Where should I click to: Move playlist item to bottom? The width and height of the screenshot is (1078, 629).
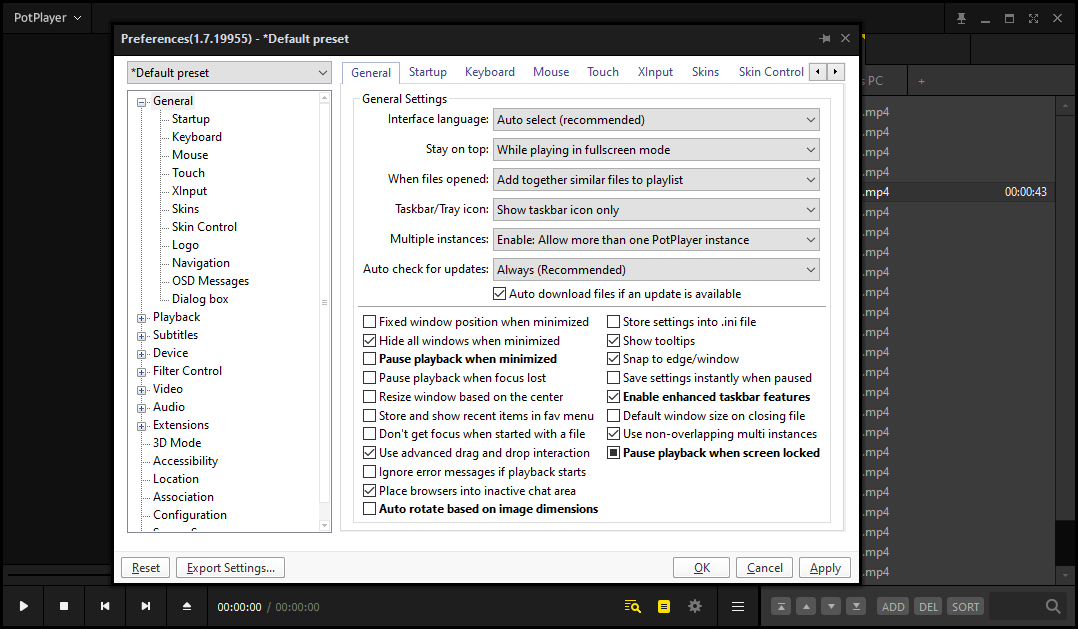click(856, 606)
